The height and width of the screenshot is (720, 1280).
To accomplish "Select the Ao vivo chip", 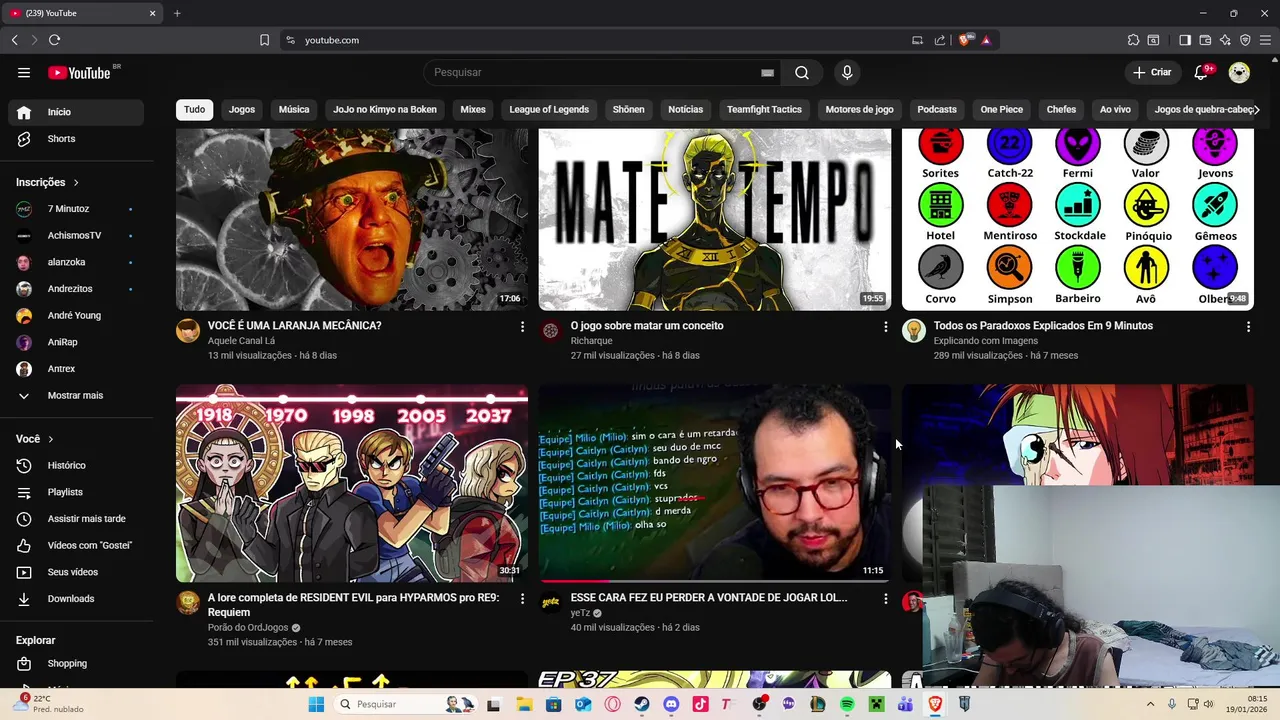I will pos(1115,109).
